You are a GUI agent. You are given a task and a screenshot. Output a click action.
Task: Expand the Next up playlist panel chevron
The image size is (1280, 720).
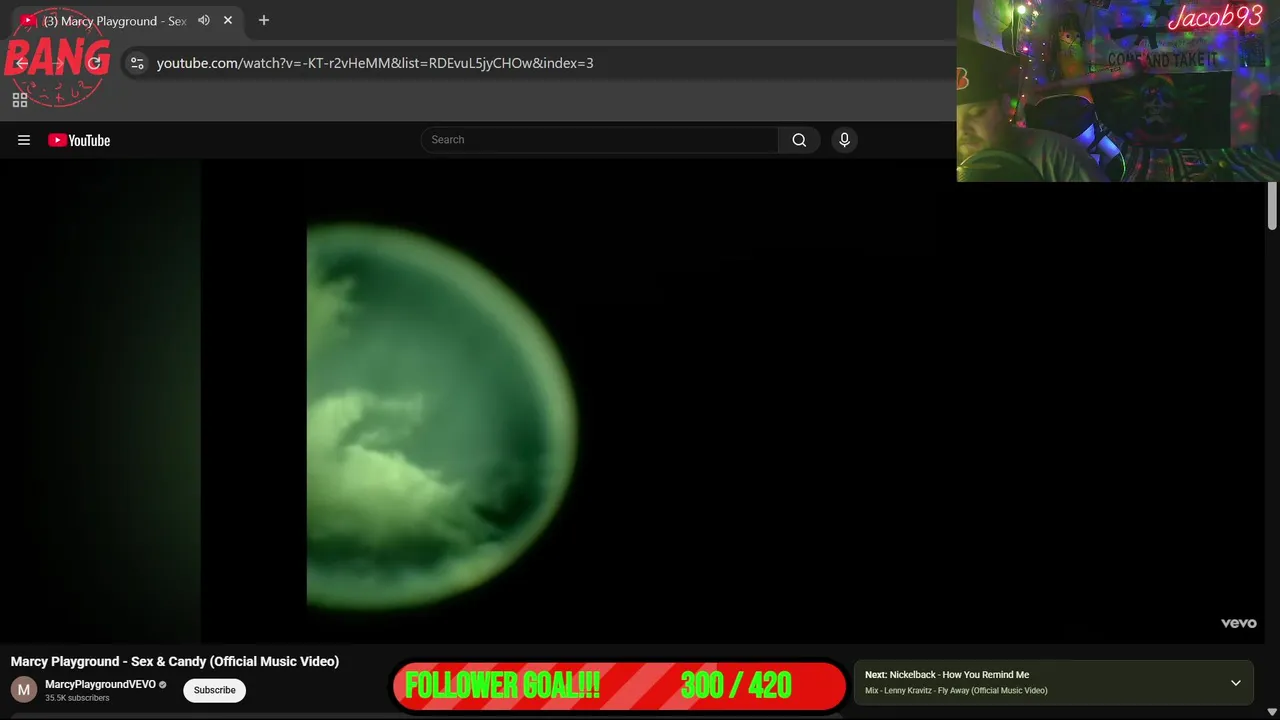(x=1236, y=683)
